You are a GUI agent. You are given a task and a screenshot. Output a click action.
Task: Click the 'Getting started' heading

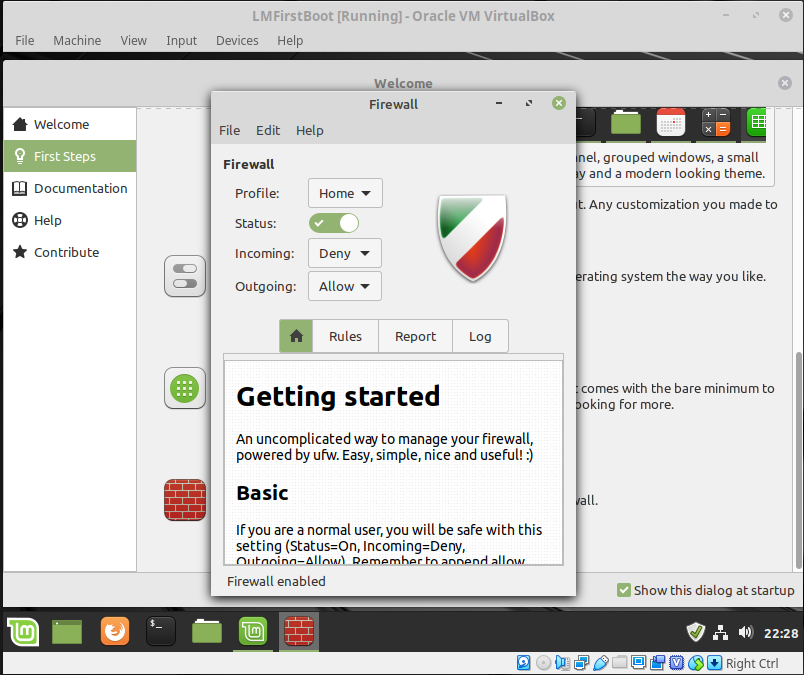click(338, 396)
